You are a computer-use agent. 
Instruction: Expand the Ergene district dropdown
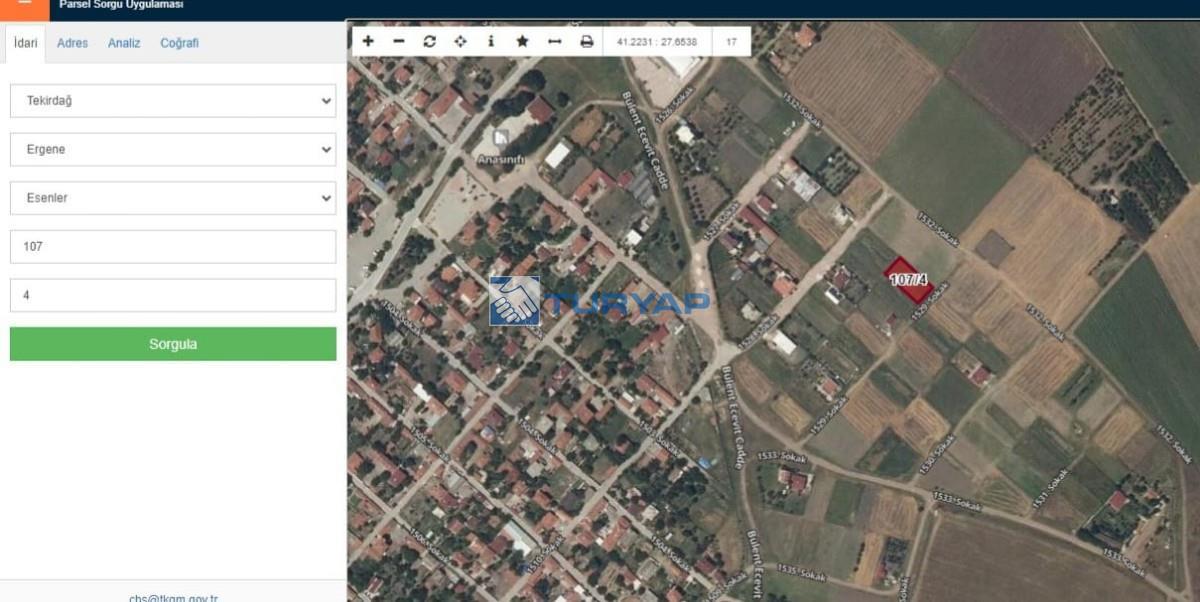coord(173,150)
